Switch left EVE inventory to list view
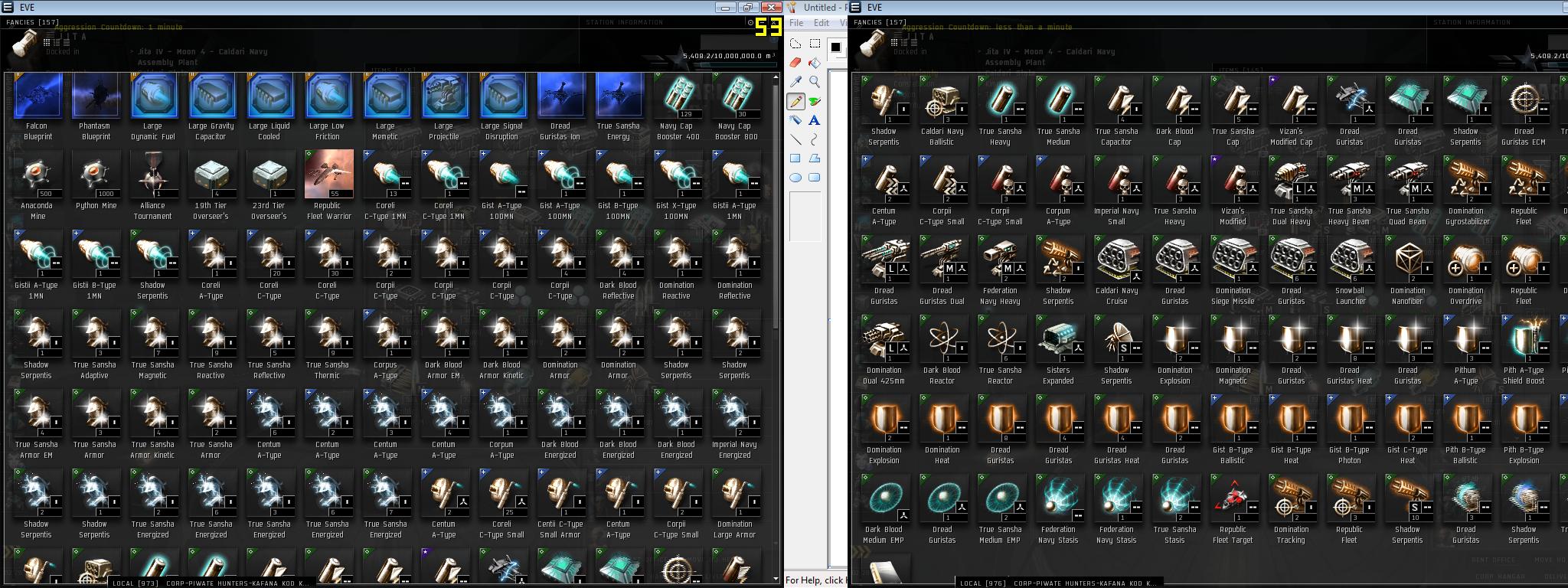 [x=67, y=43]
